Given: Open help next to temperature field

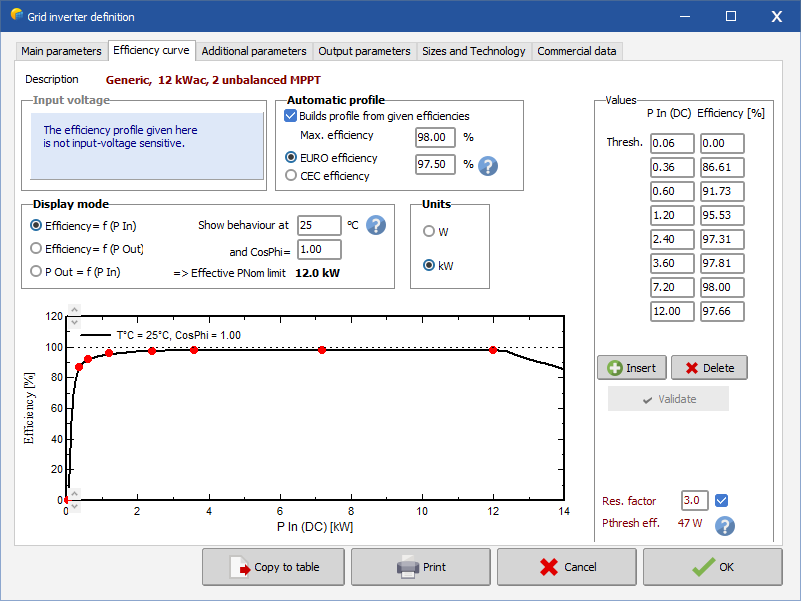Looking at the screenshot, I should pyautogui.click(x=376, y=225).
